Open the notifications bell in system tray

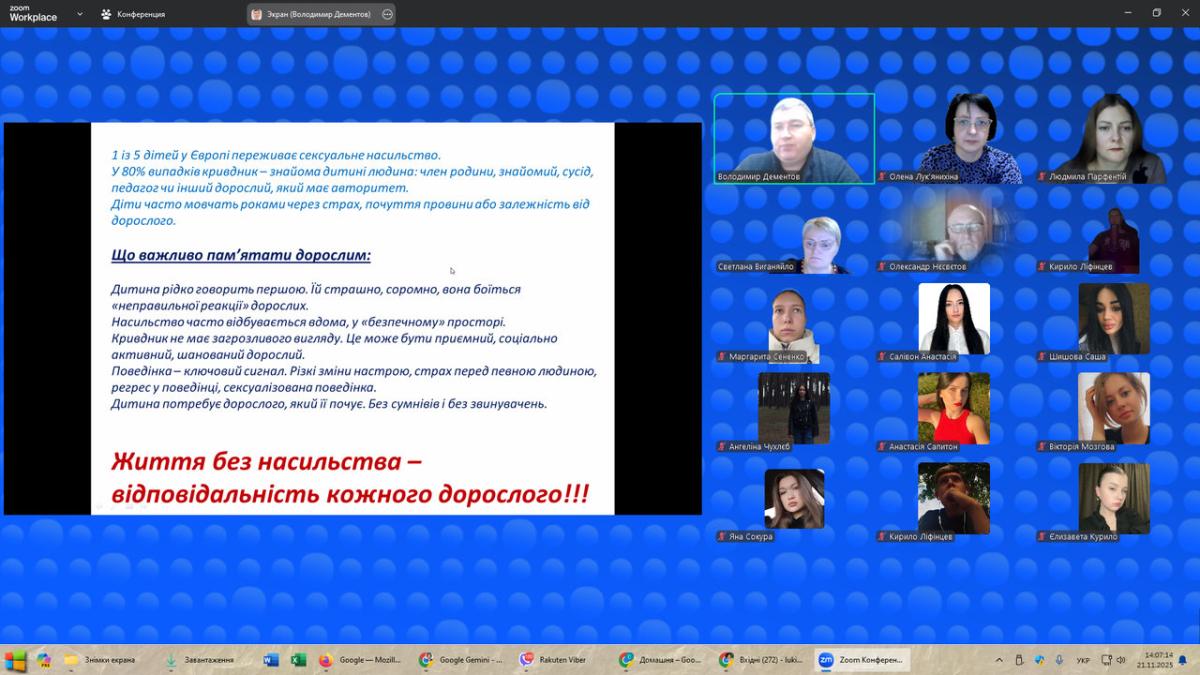1183,660
